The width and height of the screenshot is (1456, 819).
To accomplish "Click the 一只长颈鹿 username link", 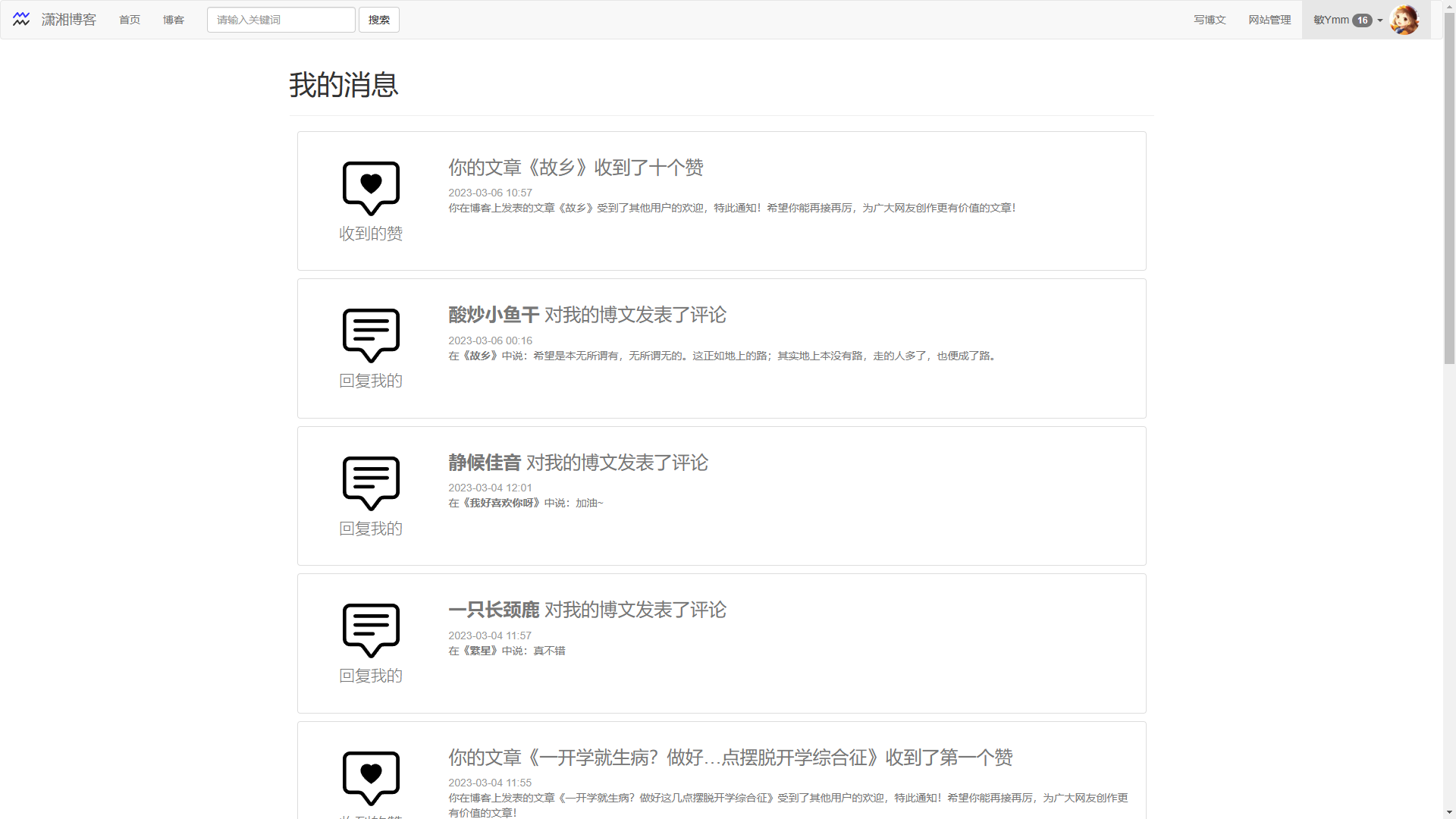I will [494, 610].
